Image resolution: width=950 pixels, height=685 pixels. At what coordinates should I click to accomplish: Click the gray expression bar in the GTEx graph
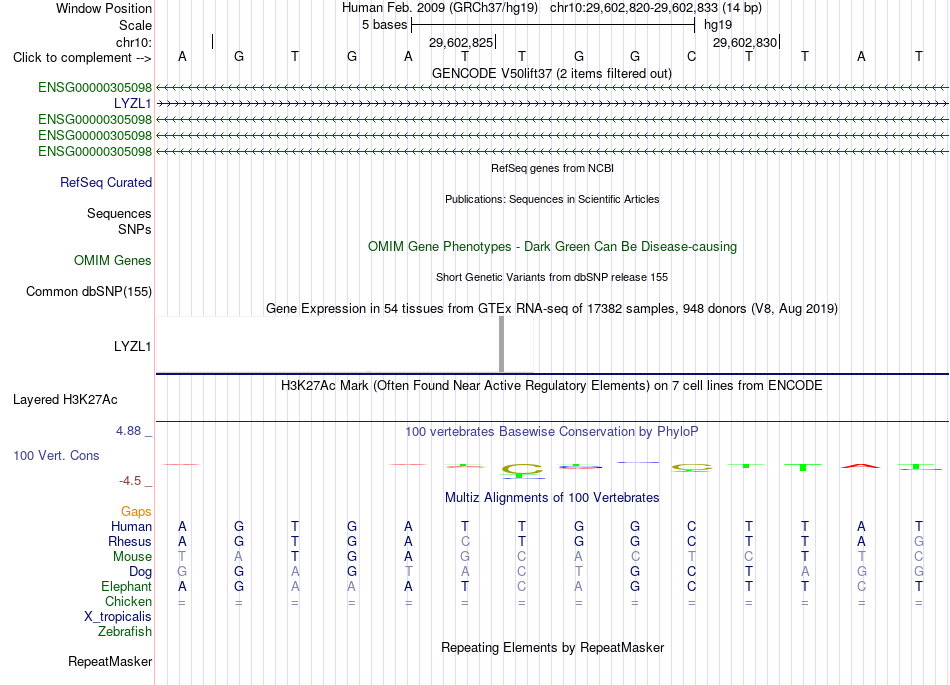[501, 344]
